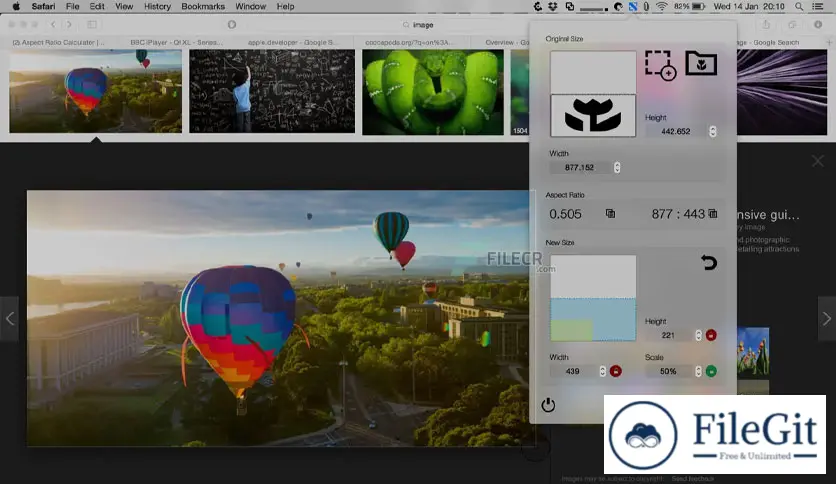This screenshot has width=836, height=484.
Task: Switch to cocoapods.org tab
Action: coord(410,42)
